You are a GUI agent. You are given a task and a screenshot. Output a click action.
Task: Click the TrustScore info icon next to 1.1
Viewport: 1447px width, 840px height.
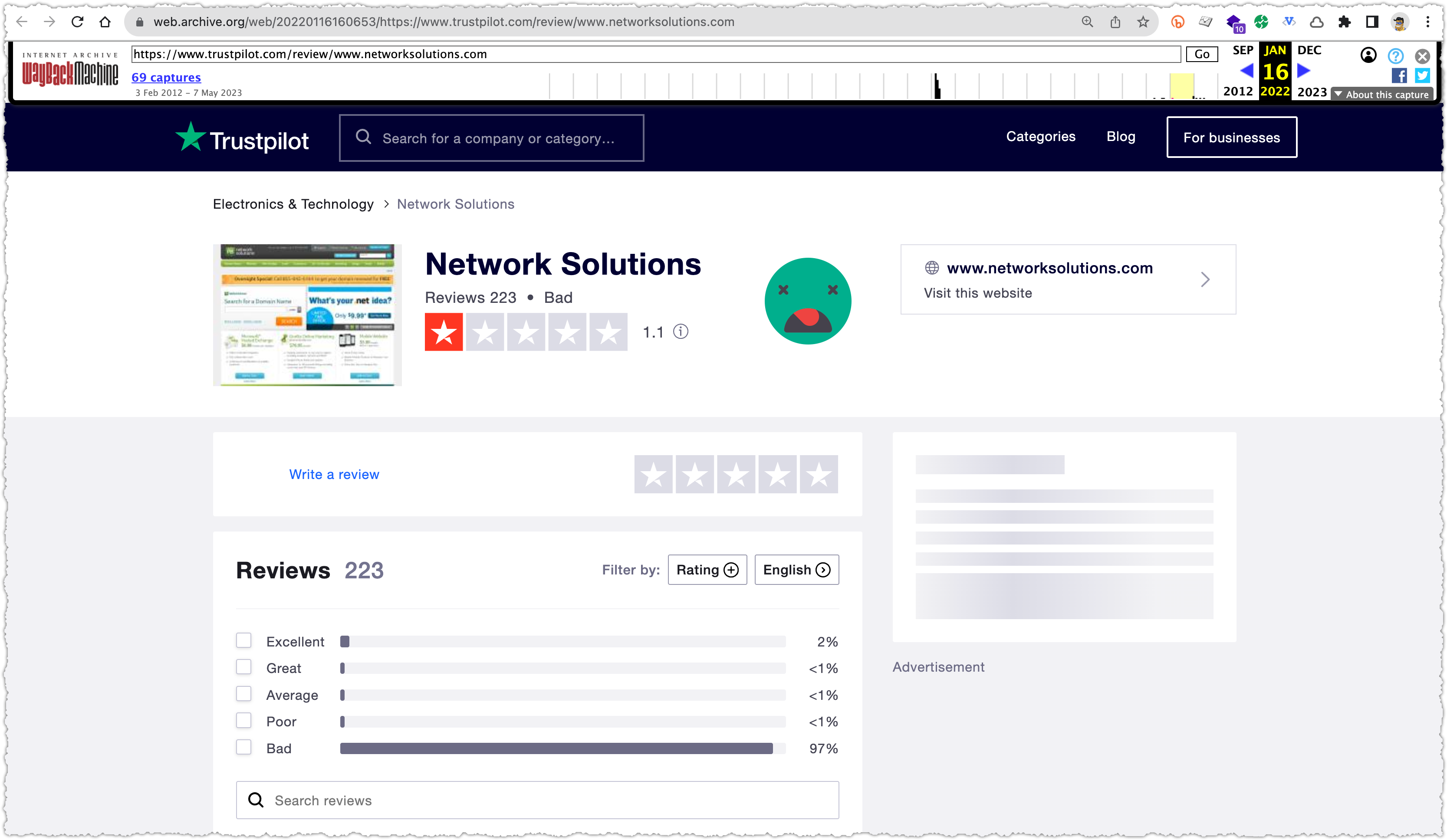(681, 331)
